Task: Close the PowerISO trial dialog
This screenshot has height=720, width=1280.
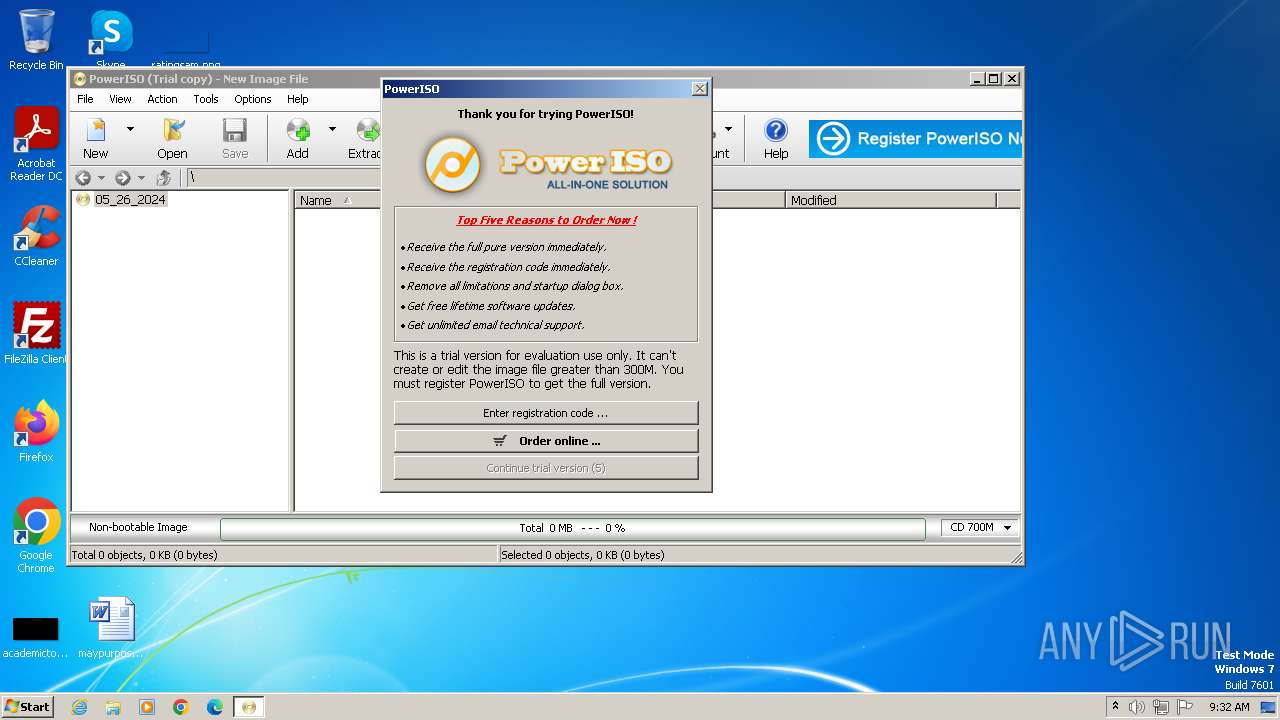Action: point(700,89)
